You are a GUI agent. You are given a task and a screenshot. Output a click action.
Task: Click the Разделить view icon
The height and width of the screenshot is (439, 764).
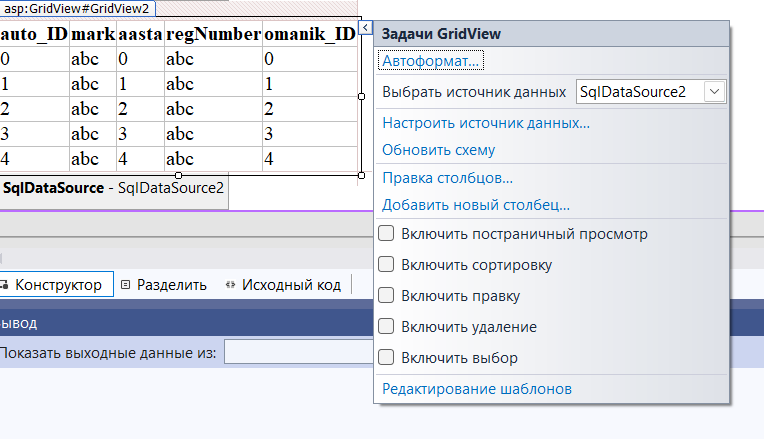(125, 285)
